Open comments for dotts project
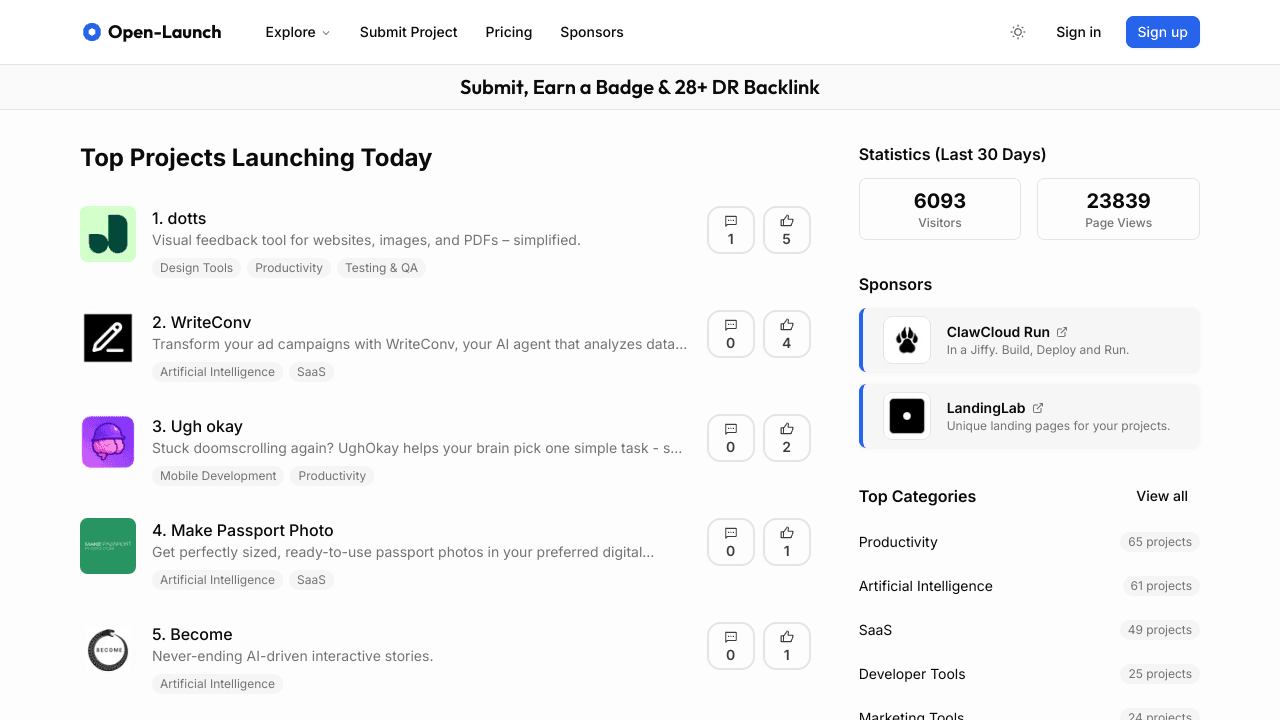Screen dimensions: 1280x720 tap(731, 230)
